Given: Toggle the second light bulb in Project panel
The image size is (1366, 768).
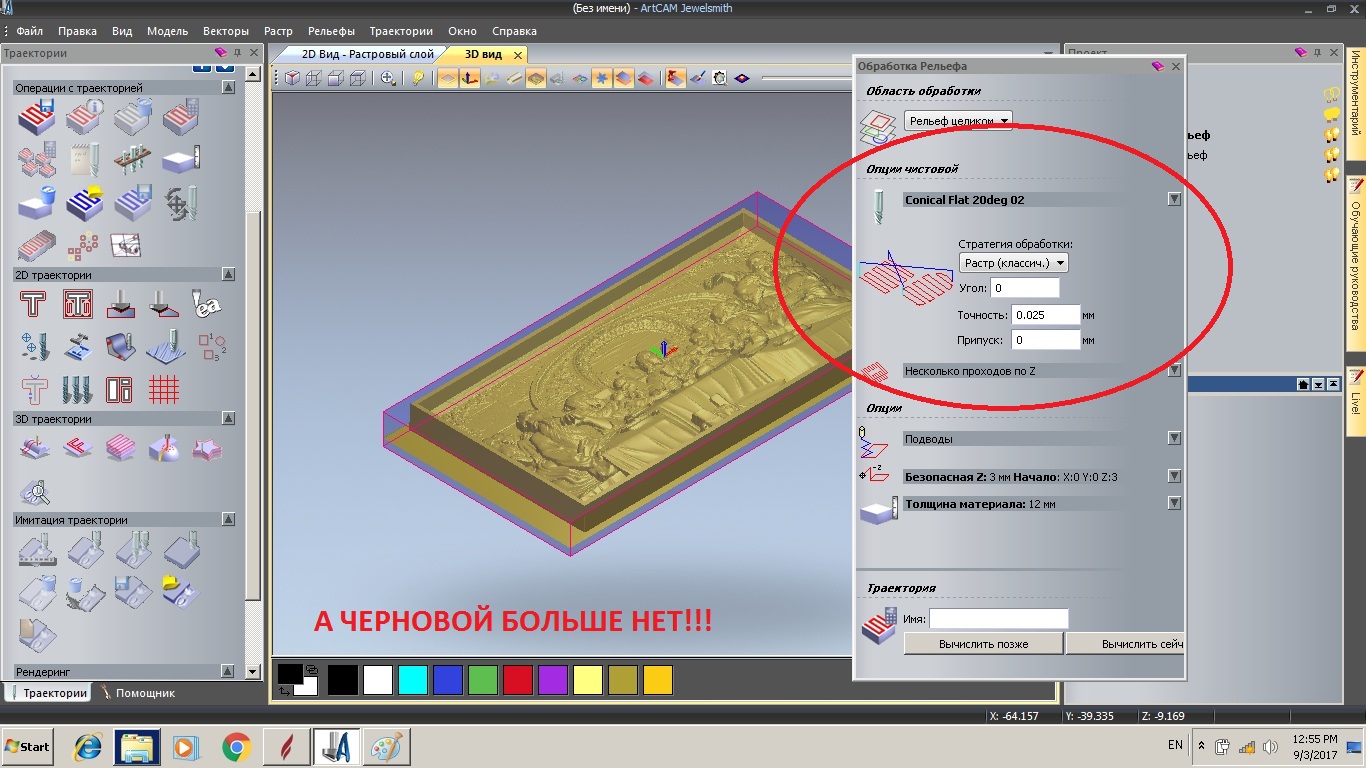Looking at the screenshot, I should (x=1331, y=115).
